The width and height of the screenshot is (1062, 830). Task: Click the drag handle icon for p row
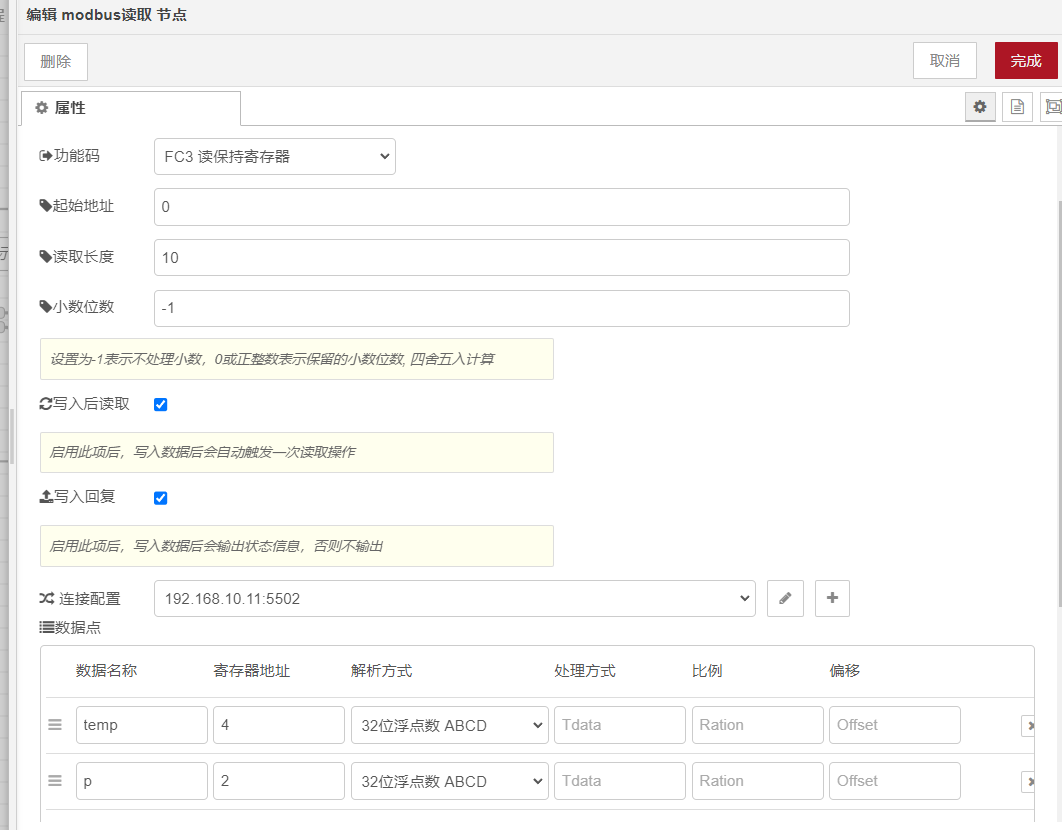tap(56, 781)
